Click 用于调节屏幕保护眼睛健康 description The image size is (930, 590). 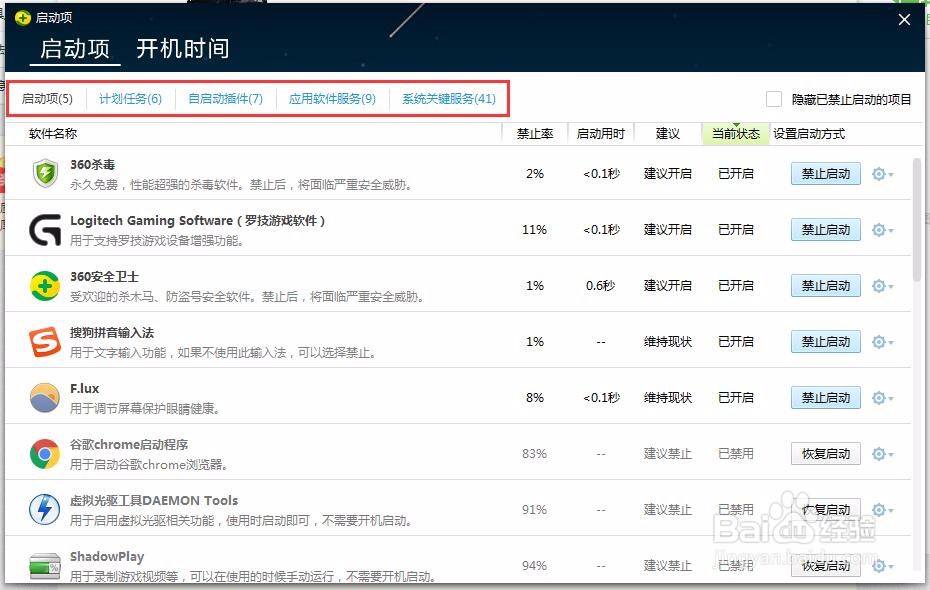pos(145,409)
